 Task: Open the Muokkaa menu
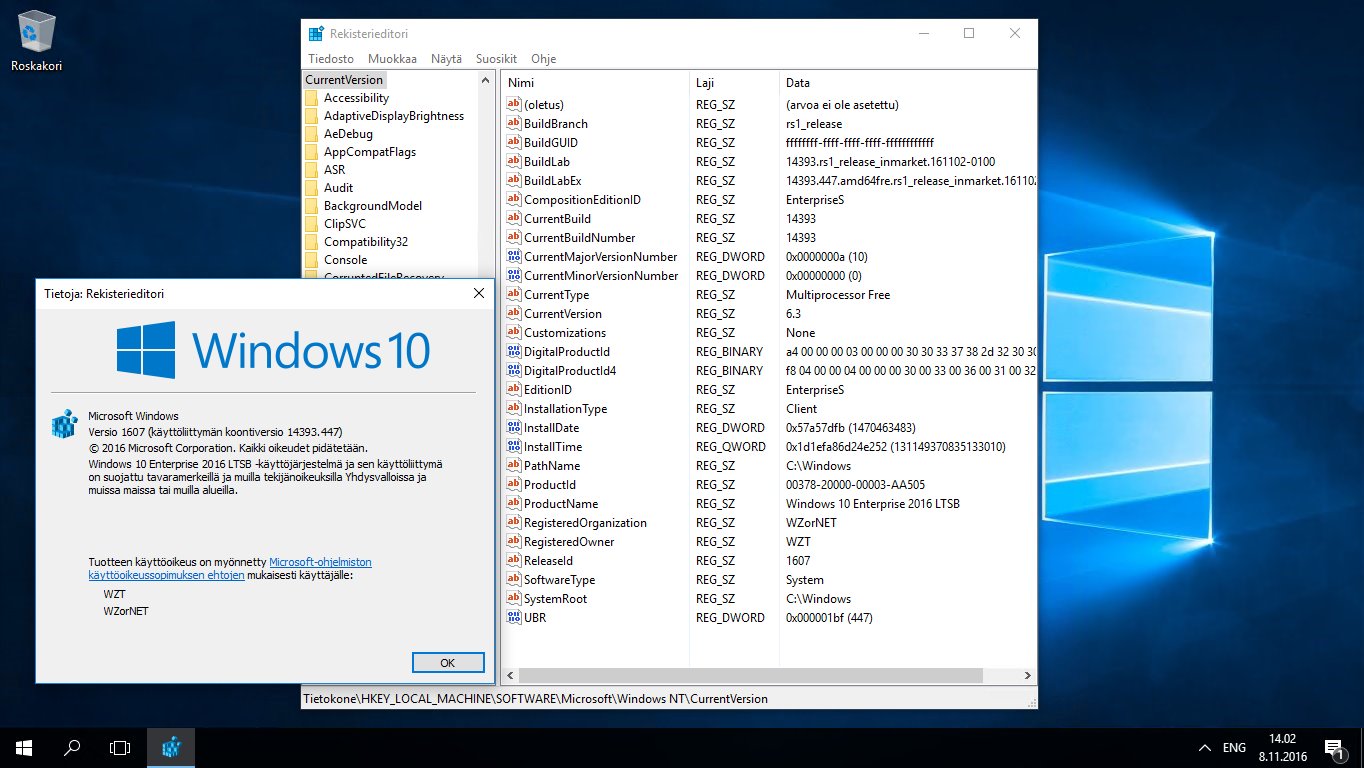pyautogui.click(x=392, y=59)
